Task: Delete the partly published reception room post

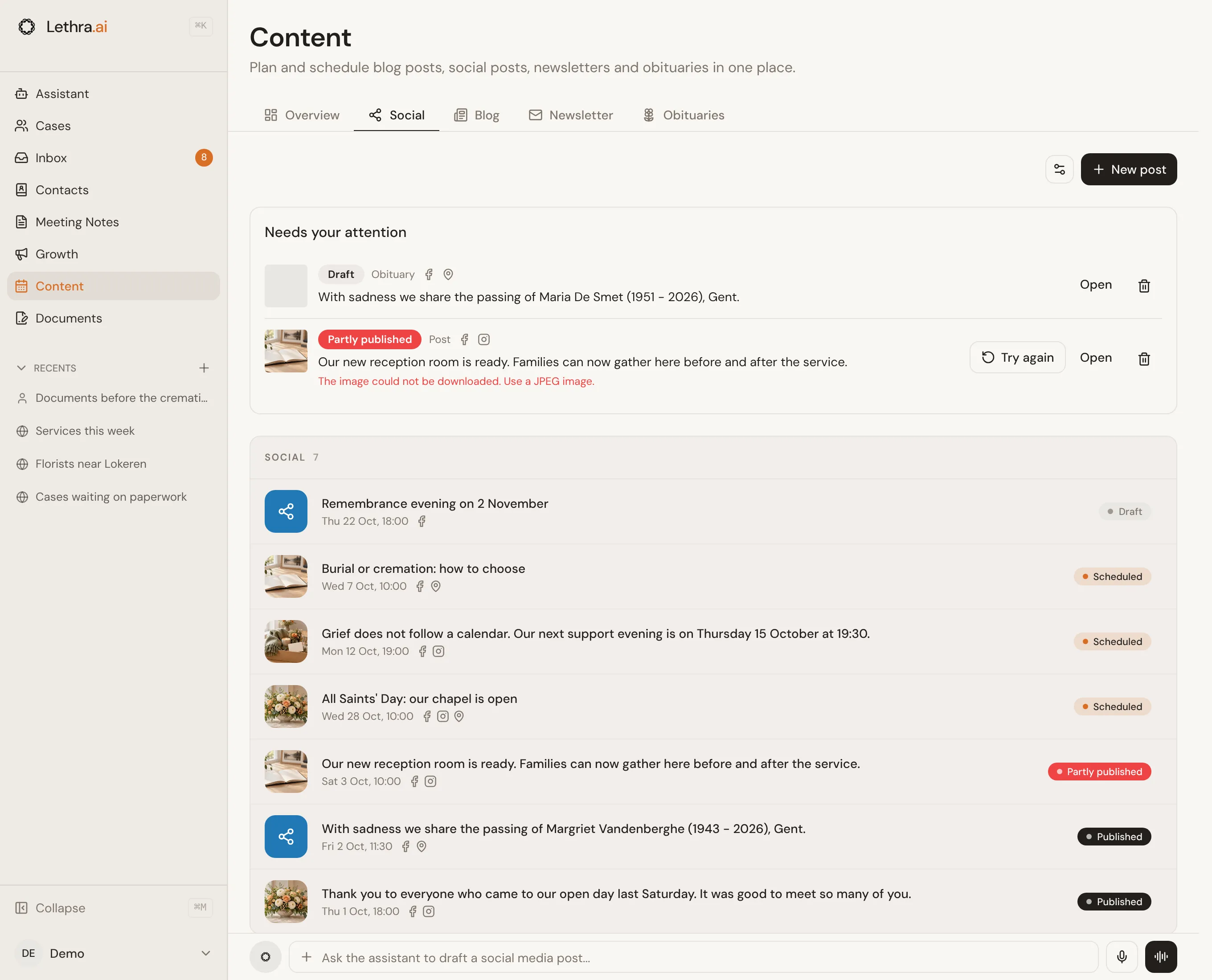Action: (1144, 359)
